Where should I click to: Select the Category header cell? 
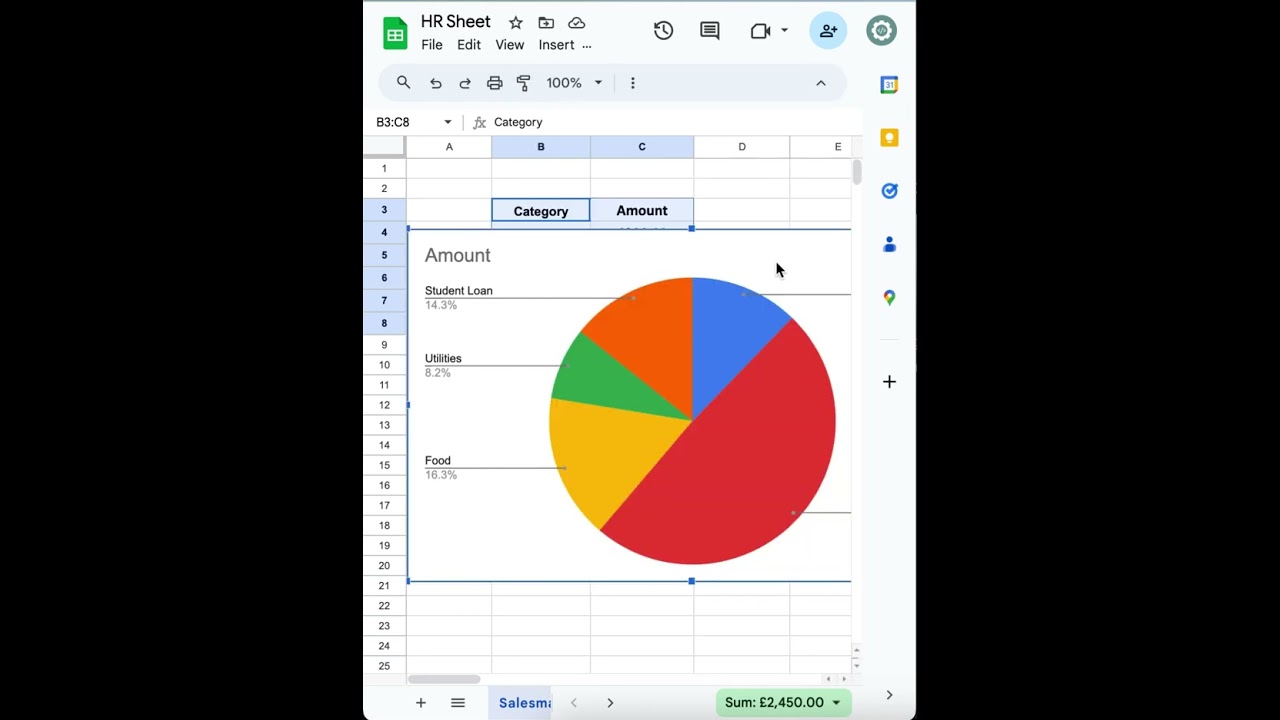[541, 211]
